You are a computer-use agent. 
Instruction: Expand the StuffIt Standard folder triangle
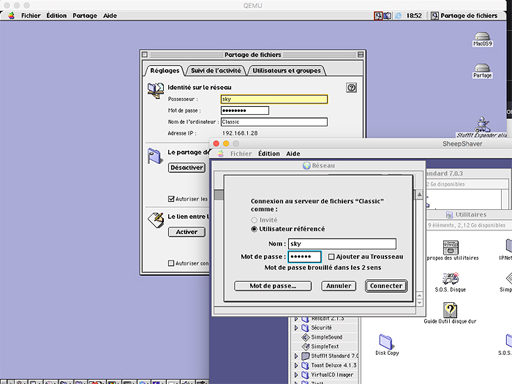click(x=296, y=356)
